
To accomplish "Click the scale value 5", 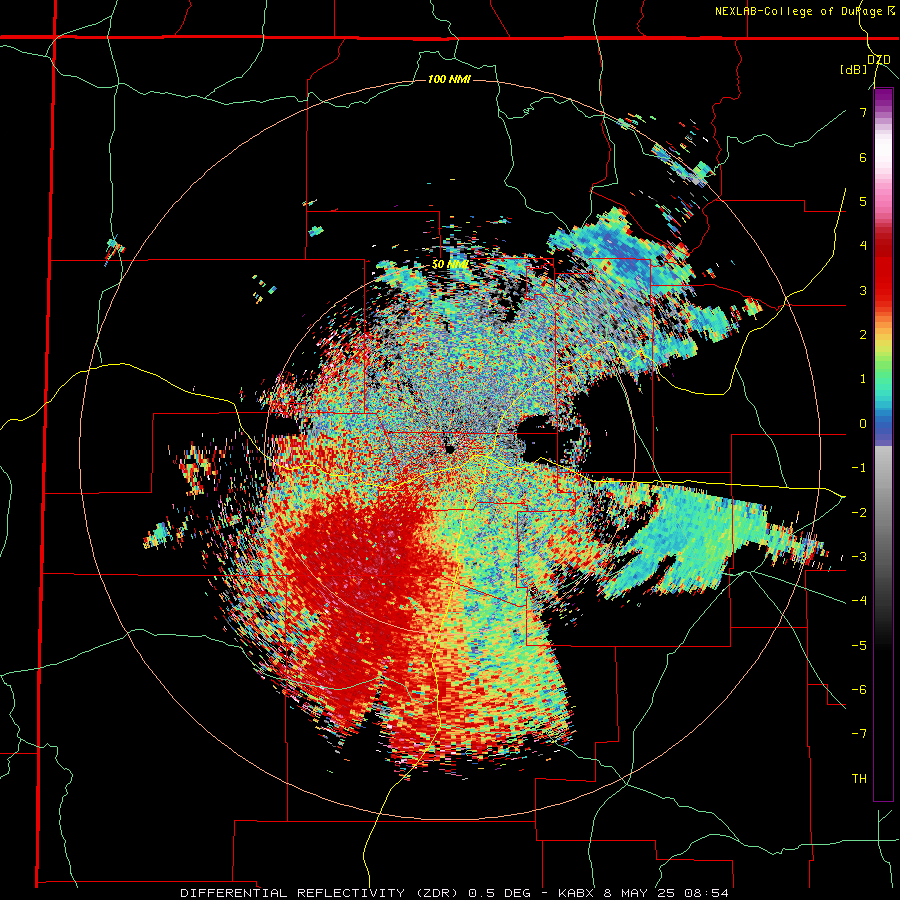I will [x=863, y=201].
